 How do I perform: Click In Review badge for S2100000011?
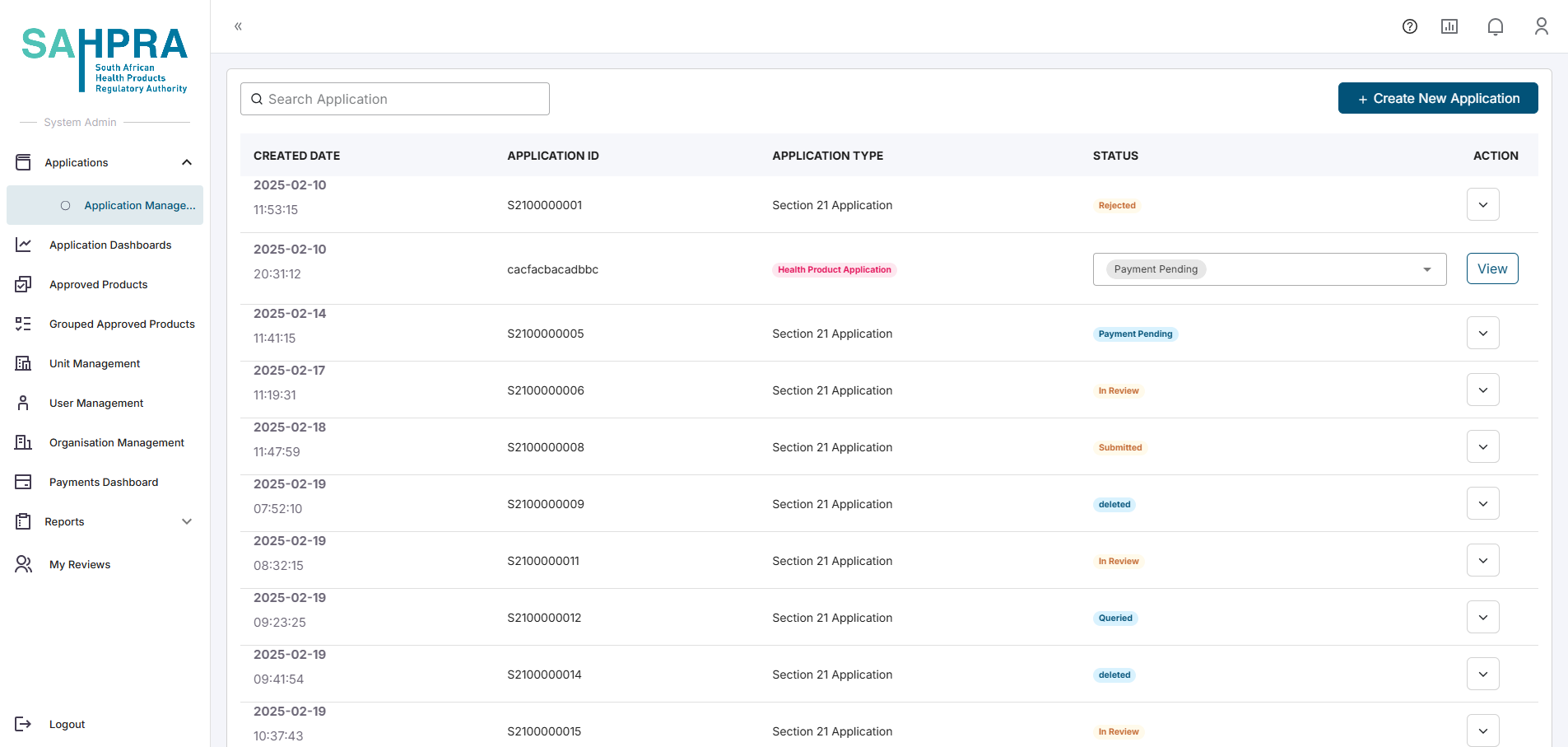[x=1119, y=562]
